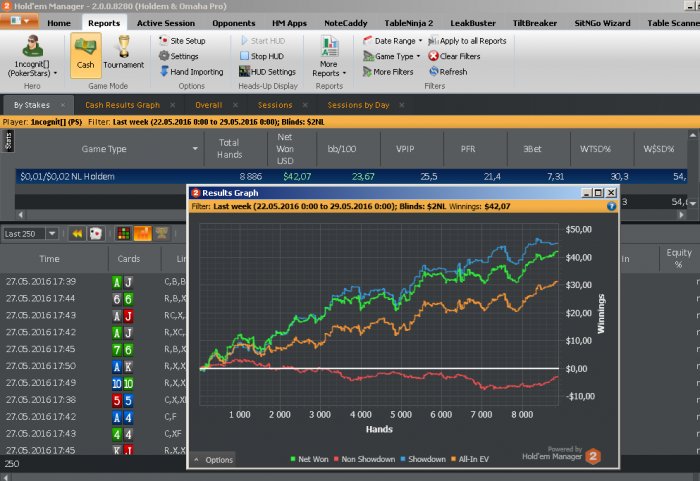
Task: Click Stop HUD
Action: (x=262, y=56)
